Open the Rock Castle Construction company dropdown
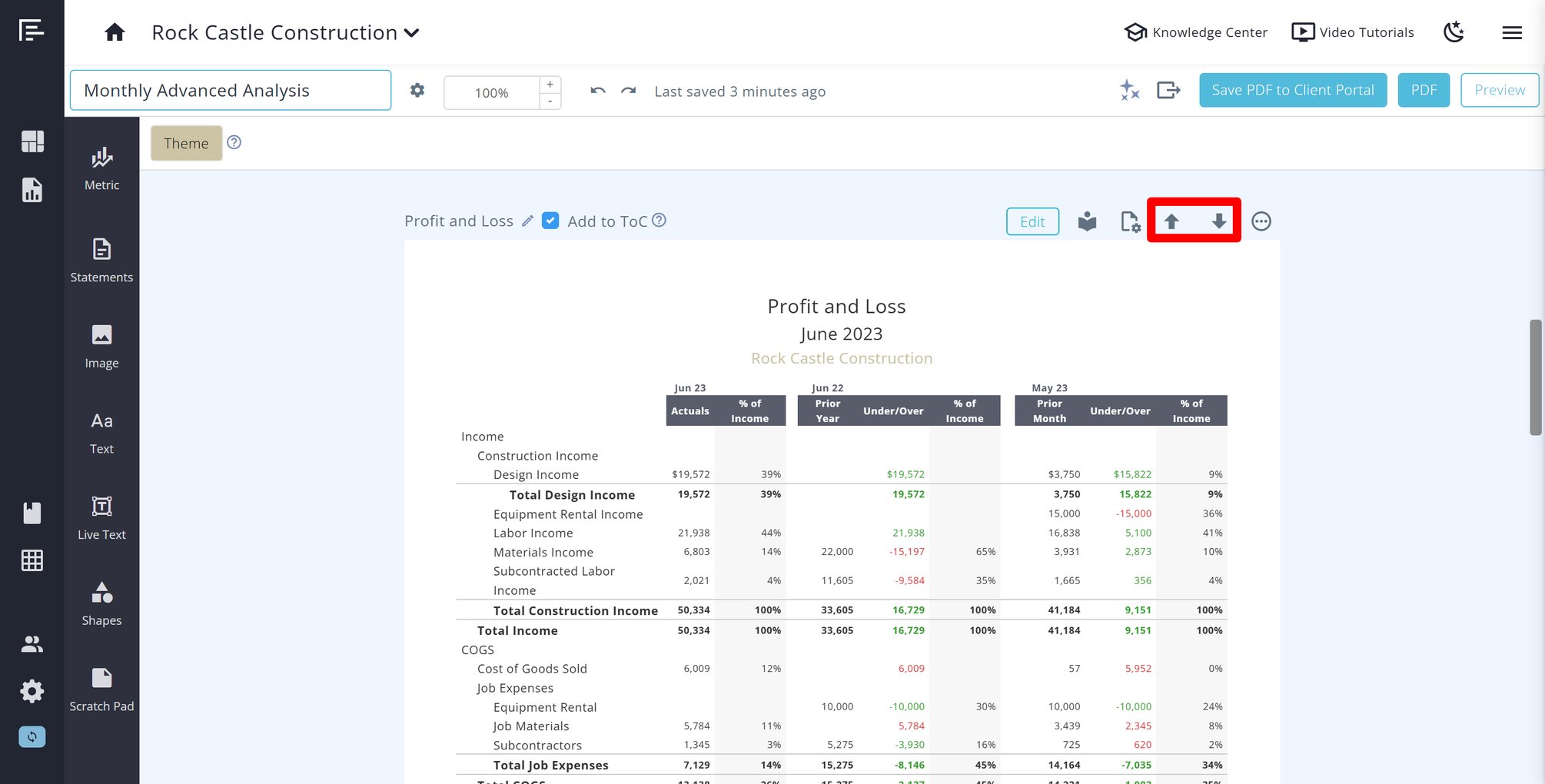 tap(285, 32)
